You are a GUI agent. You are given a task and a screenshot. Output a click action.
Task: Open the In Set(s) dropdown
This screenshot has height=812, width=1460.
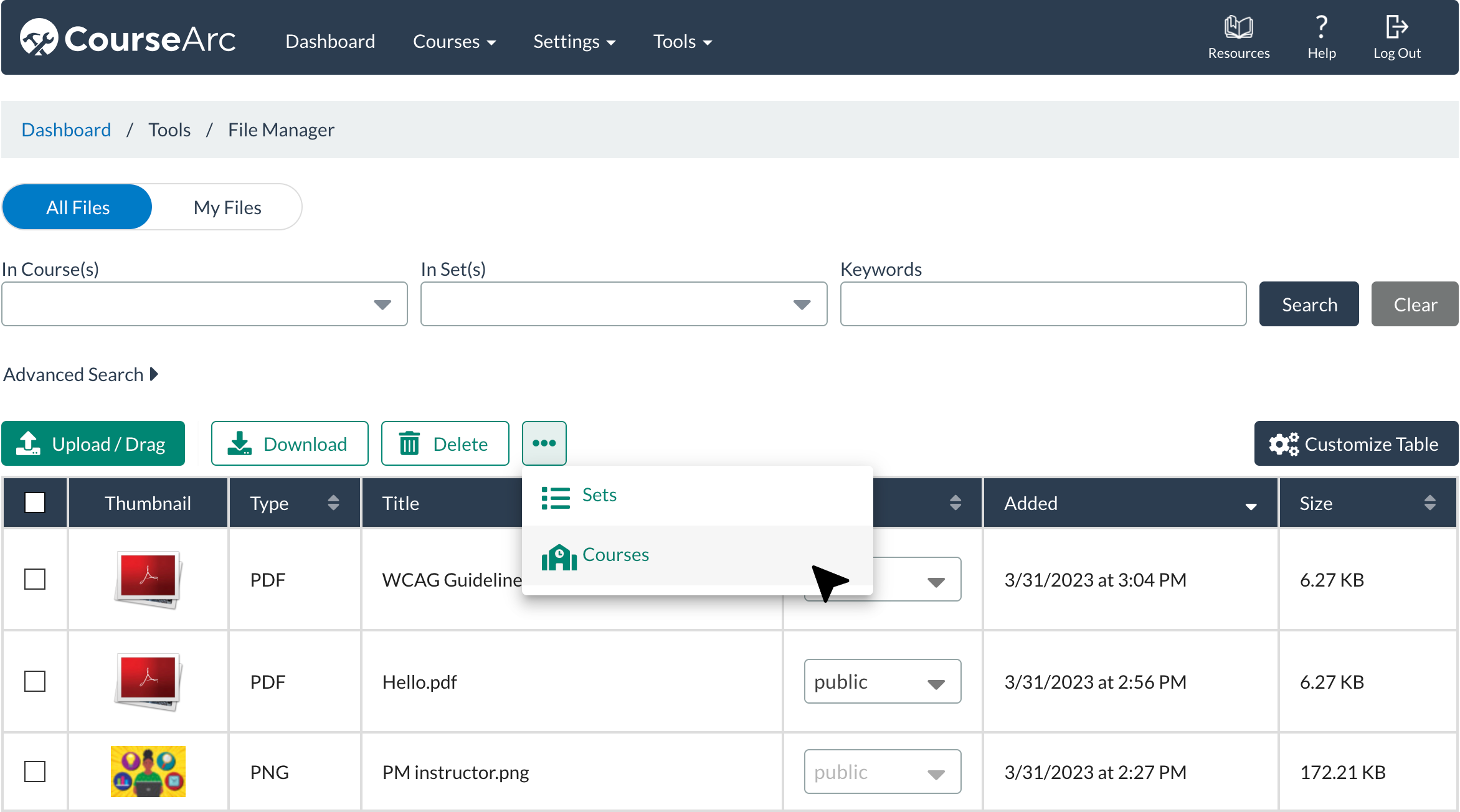pyautogui.click(x=623, y=304)
